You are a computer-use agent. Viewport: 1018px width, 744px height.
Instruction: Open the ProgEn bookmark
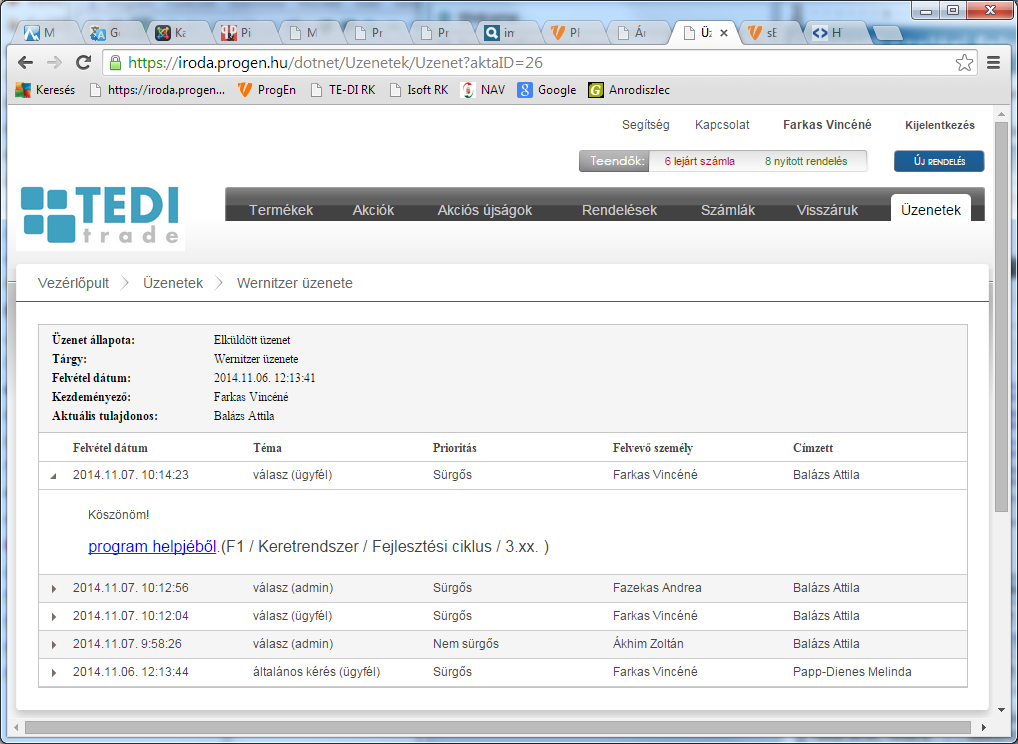coord(267,90)
